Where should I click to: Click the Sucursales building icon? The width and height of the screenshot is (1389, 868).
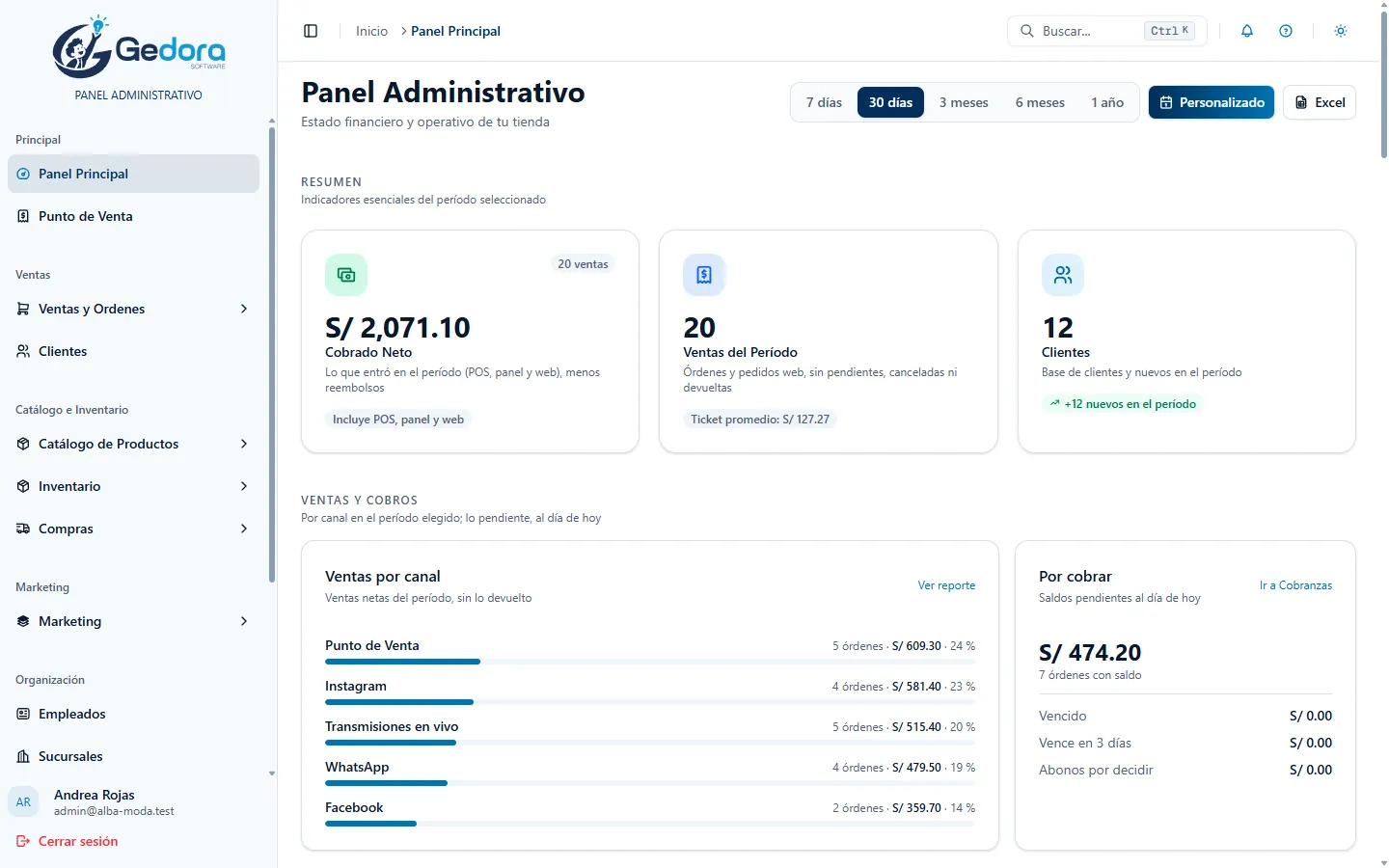(x=23, y=756)
